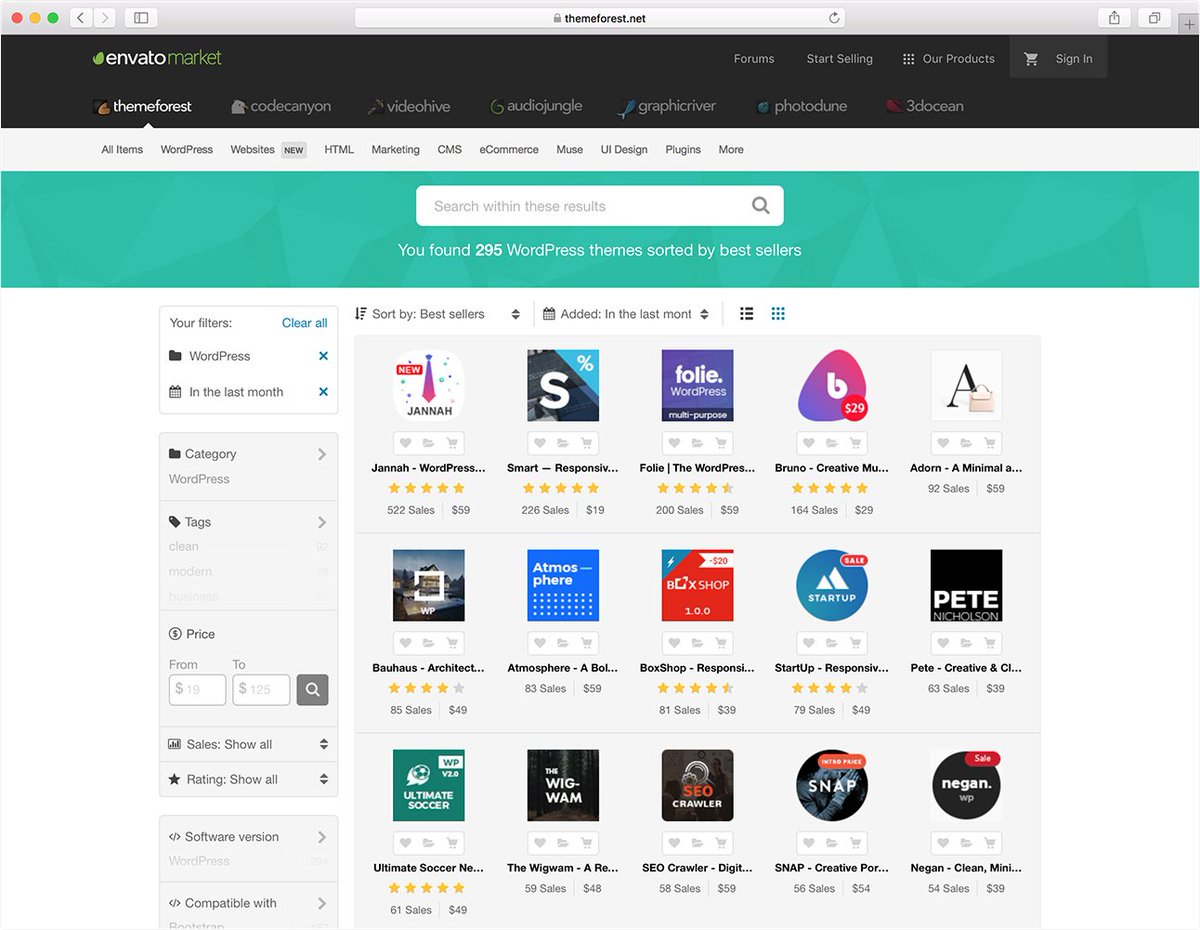This screenshot has height=930, width=1200.
Task: Select the videohive marketplace tab
Action: (x=409, y=106)
